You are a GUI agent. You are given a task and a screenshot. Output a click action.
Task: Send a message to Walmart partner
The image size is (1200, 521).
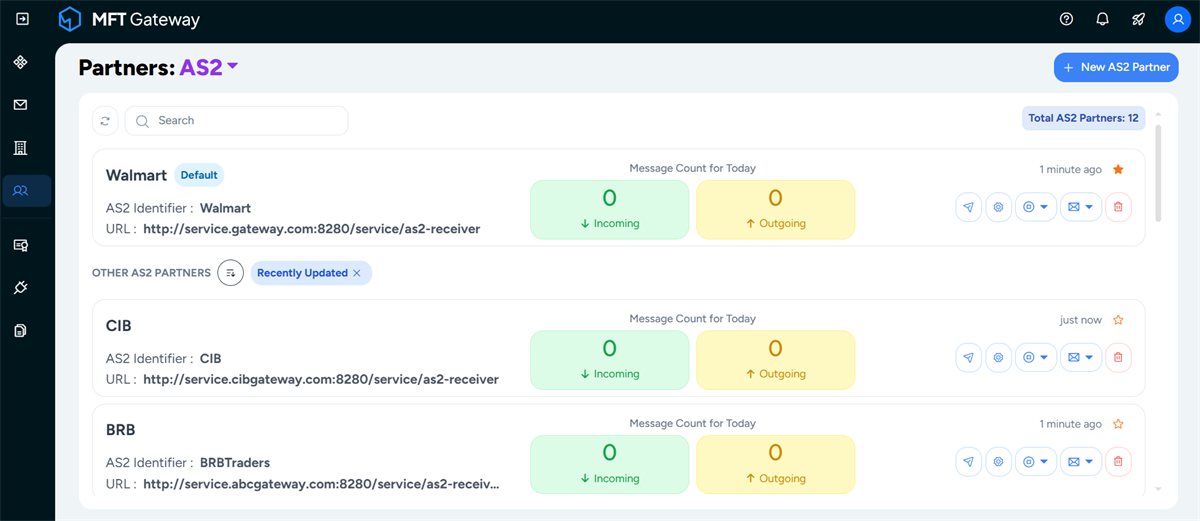click(968, 208)
